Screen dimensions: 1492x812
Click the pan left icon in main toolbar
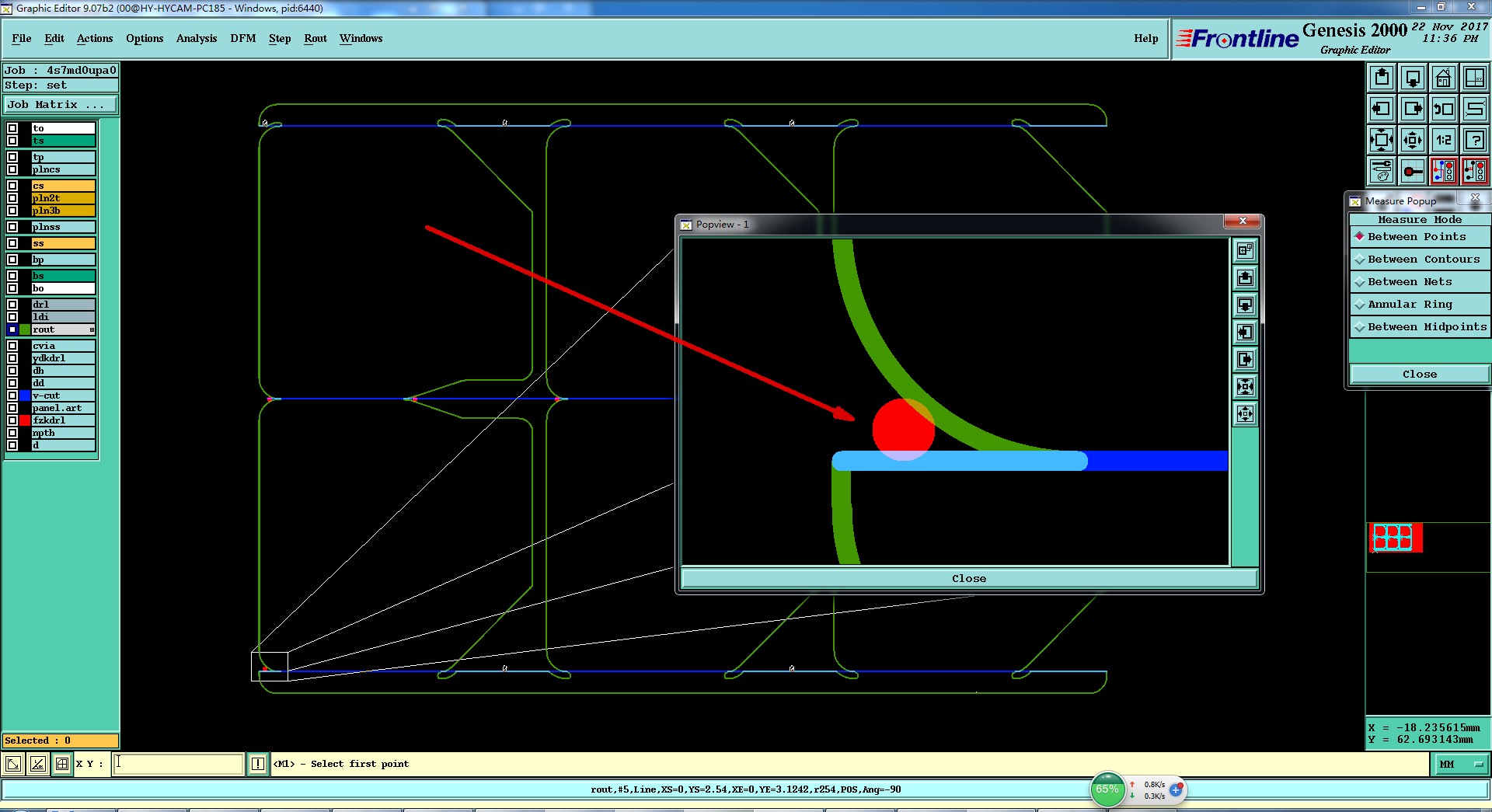1382,109
